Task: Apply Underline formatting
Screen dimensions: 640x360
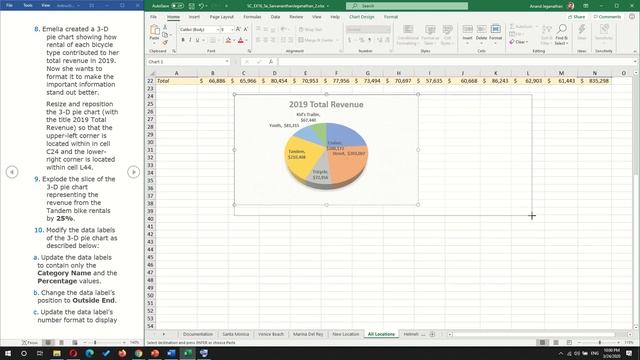Action: pyautogui.click(x=198, y=40)
